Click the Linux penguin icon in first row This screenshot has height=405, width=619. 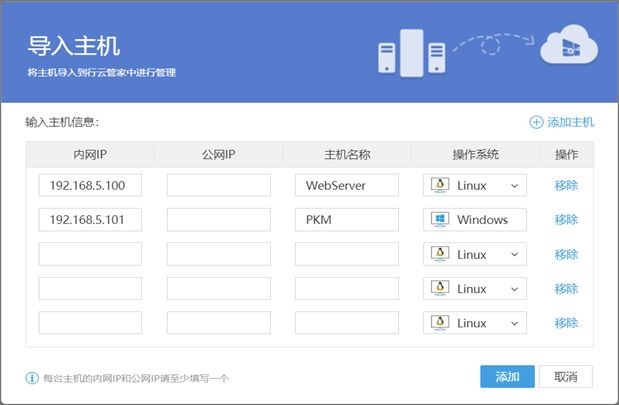tap(440, 186)
